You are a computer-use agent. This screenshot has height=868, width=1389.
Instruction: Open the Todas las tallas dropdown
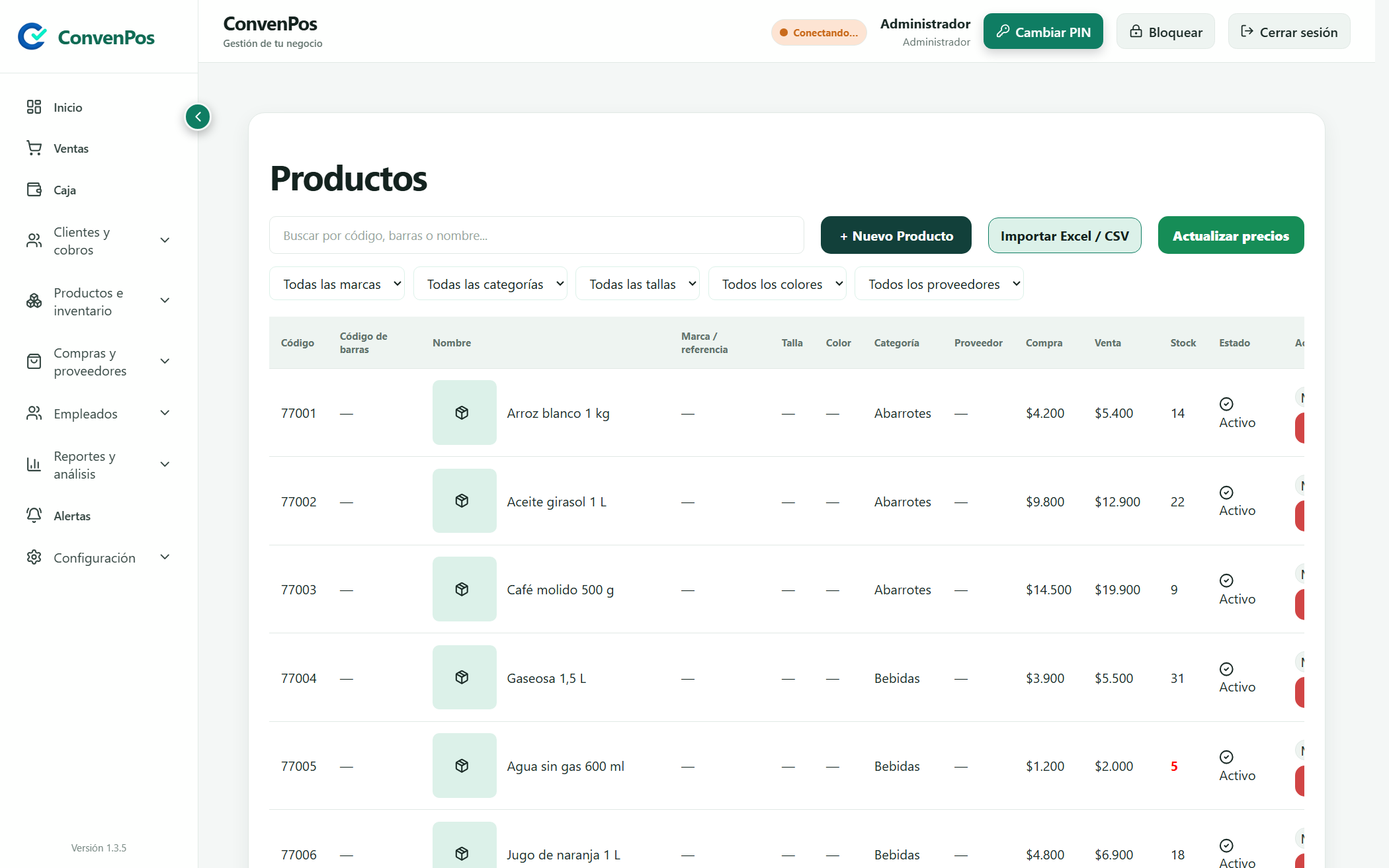point(638,284)
